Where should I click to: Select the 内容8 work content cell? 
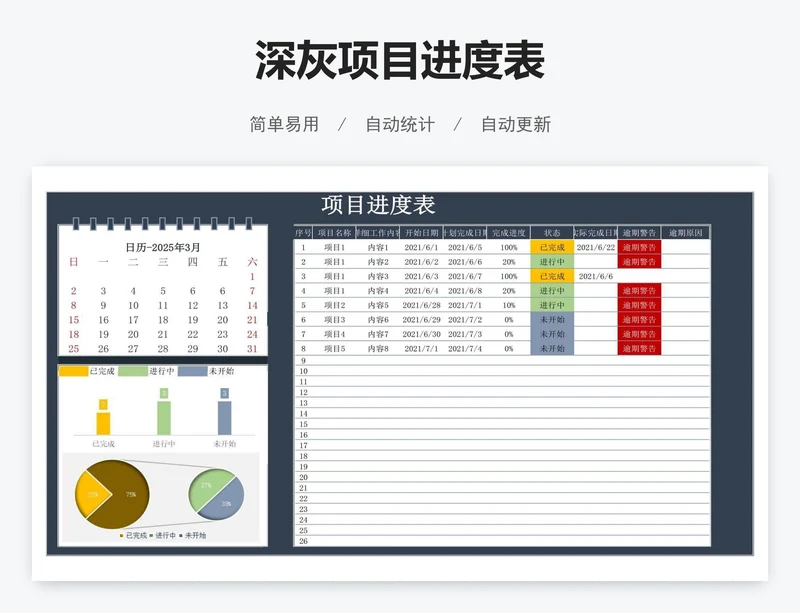(x=378, y=349)
